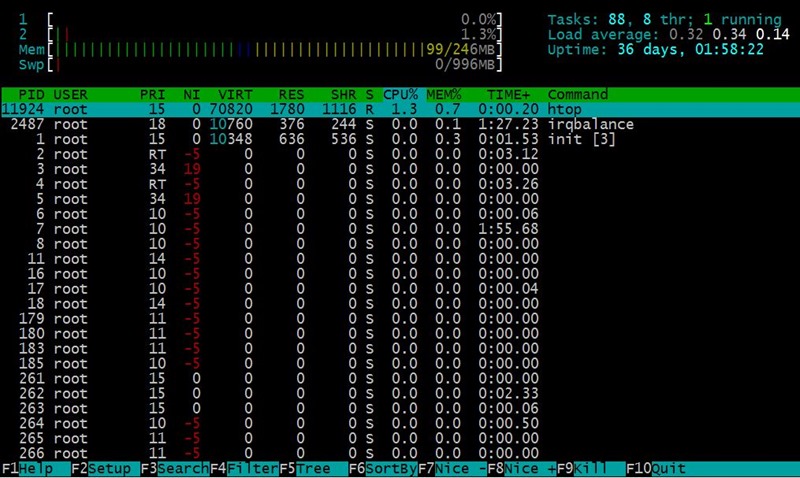Select process row with PID 263
Screen dimensions: 800x478
[x=400, y=409]
